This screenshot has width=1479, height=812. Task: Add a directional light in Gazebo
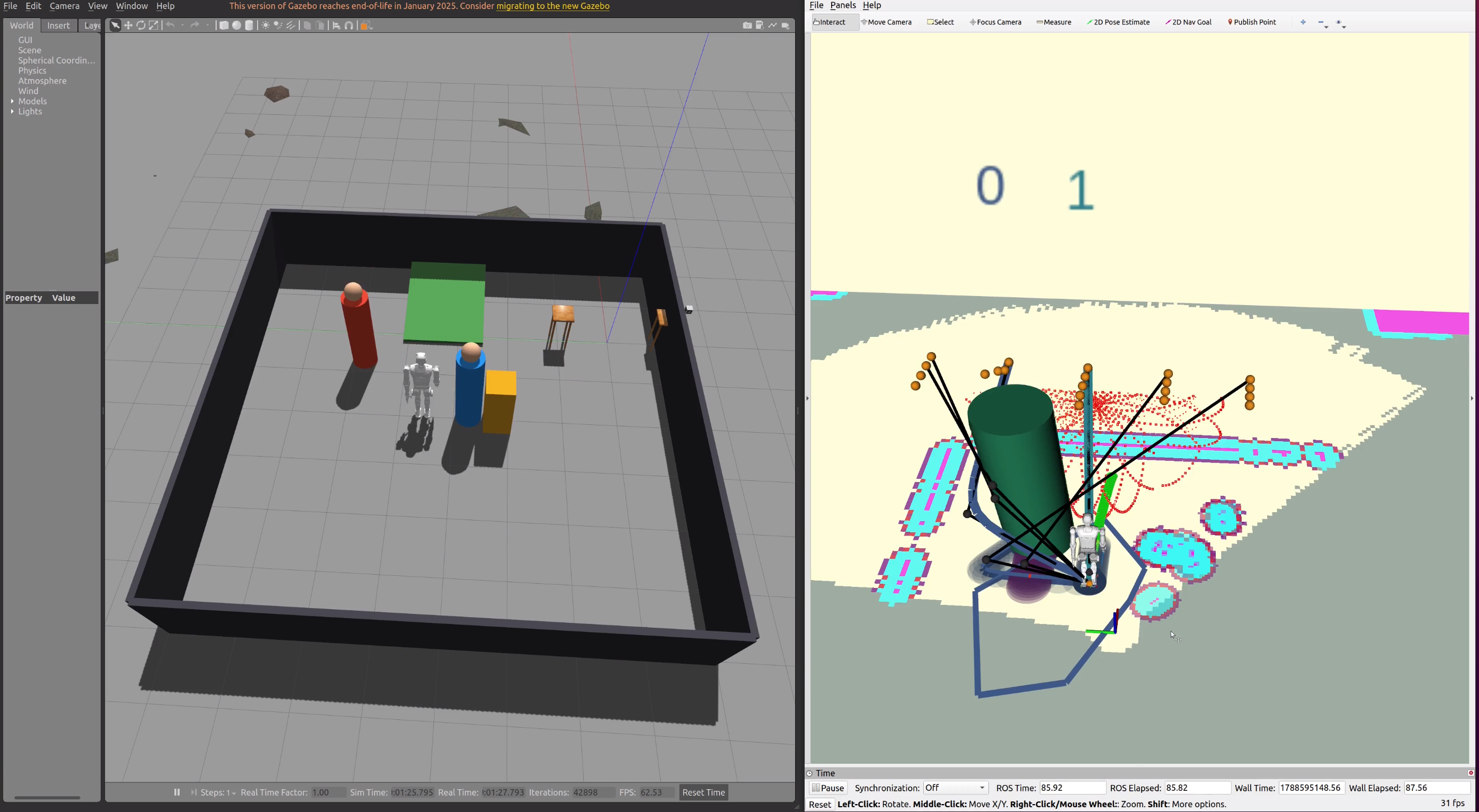click(x=291, y=25)
